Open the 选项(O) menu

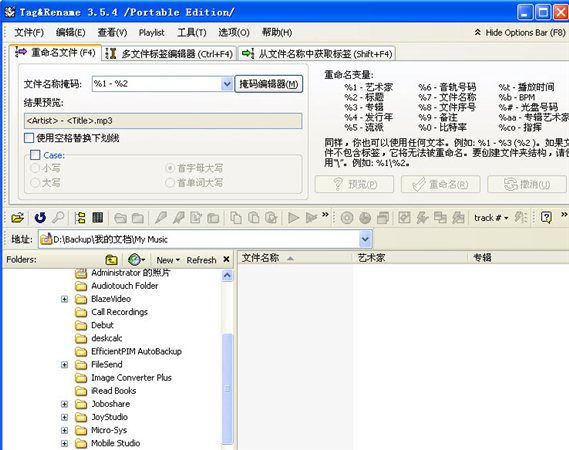click(234, 33)
